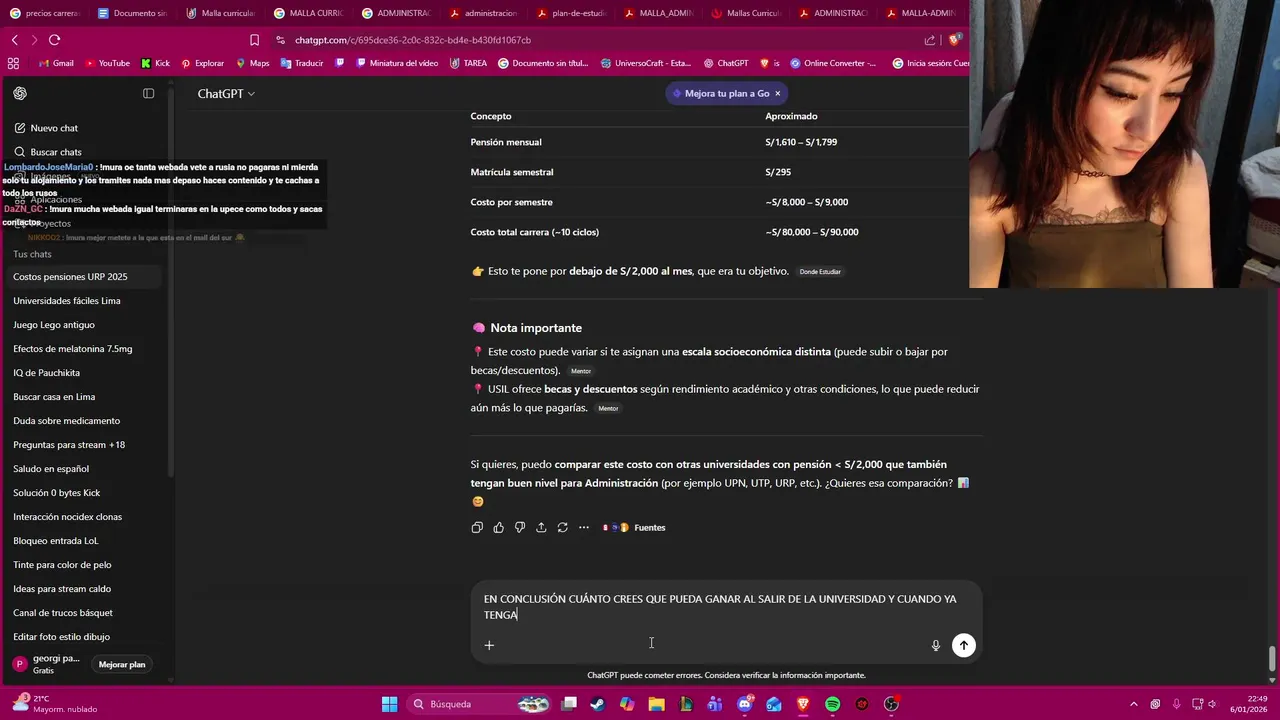The height and width of the screenshot is (720, 1280).
Task: Regenerate response with the retry icon
Action: point(562,527)
